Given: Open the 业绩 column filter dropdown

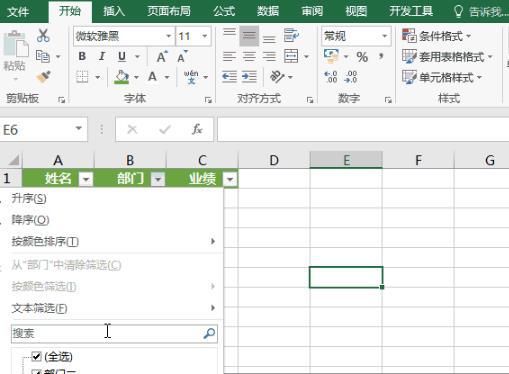Looking at the screenshot, I should [230, 179].
